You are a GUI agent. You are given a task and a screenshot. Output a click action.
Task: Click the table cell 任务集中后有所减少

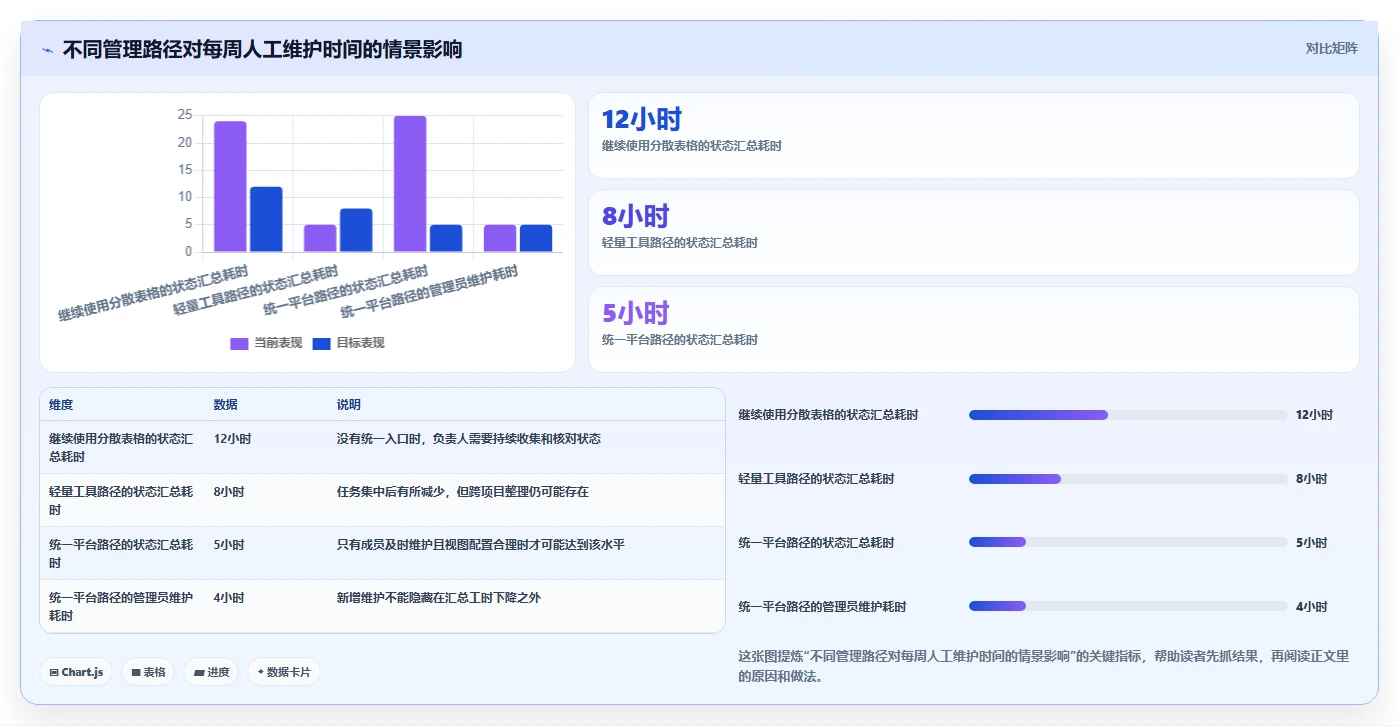point(463,492)
